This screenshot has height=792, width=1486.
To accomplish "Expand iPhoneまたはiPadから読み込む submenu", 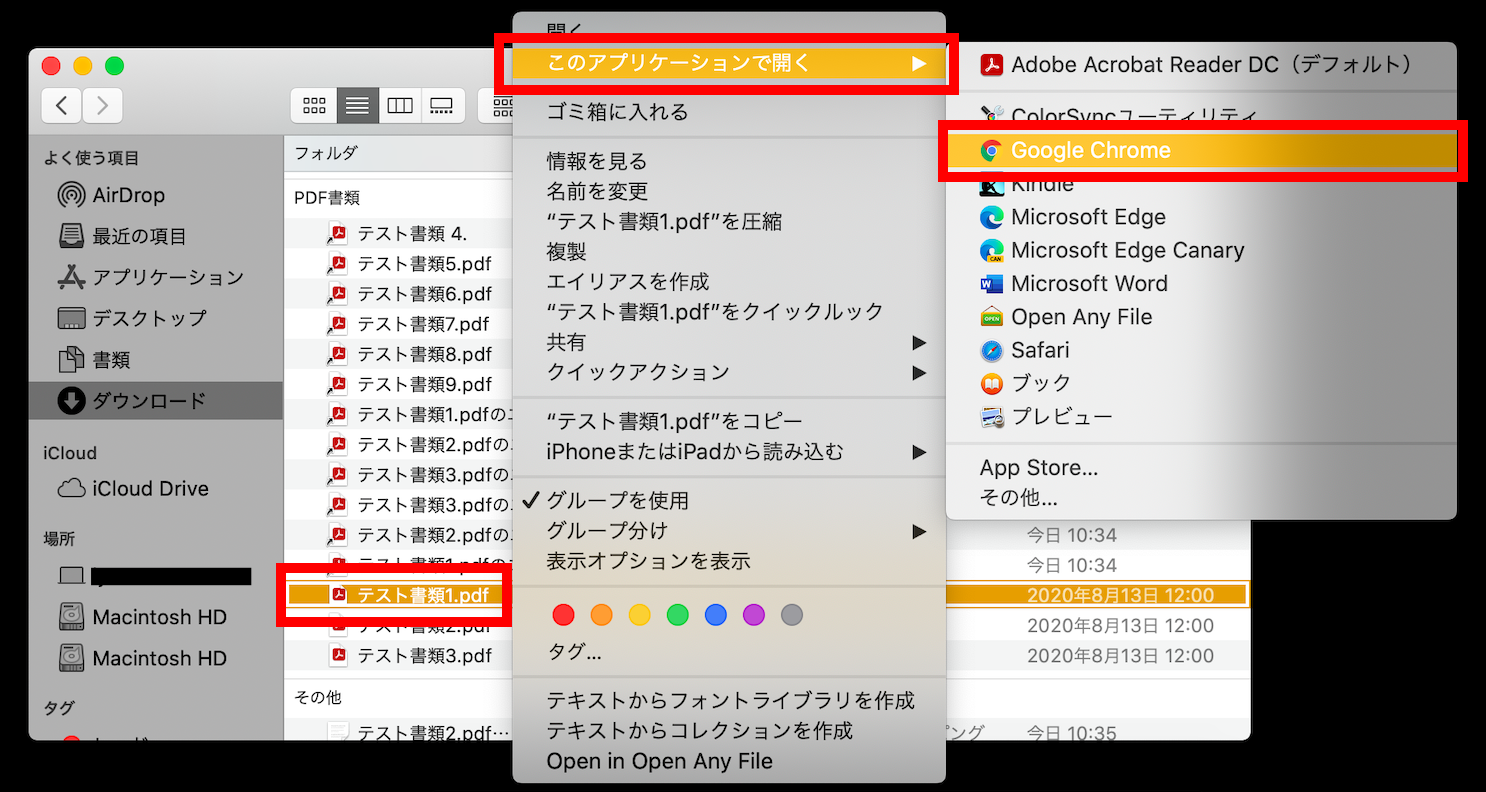I will 729,452.
